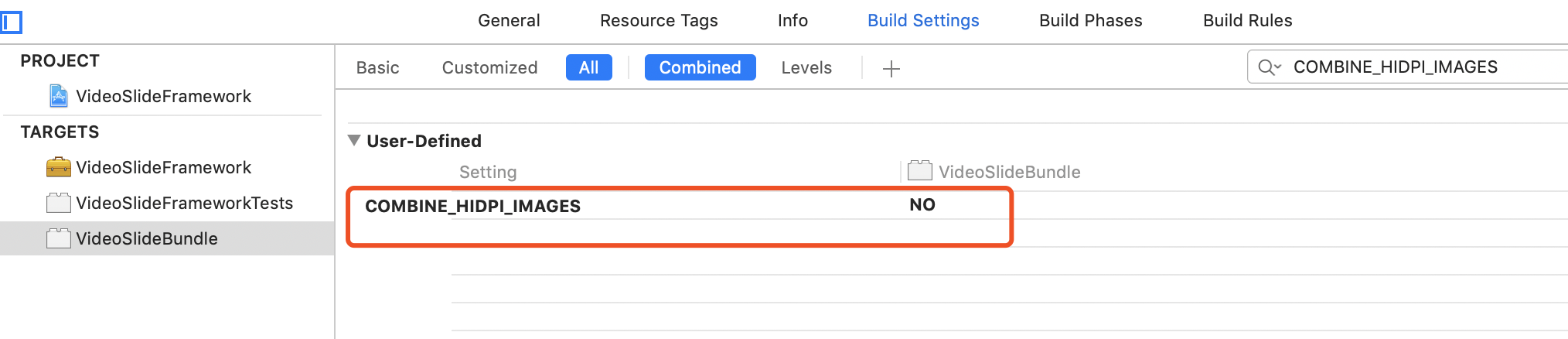Click the VideoSlideFramework project blueprint icon
Image resolution: width=1568 pixels, height=339 pixels.
click(58, 96)
